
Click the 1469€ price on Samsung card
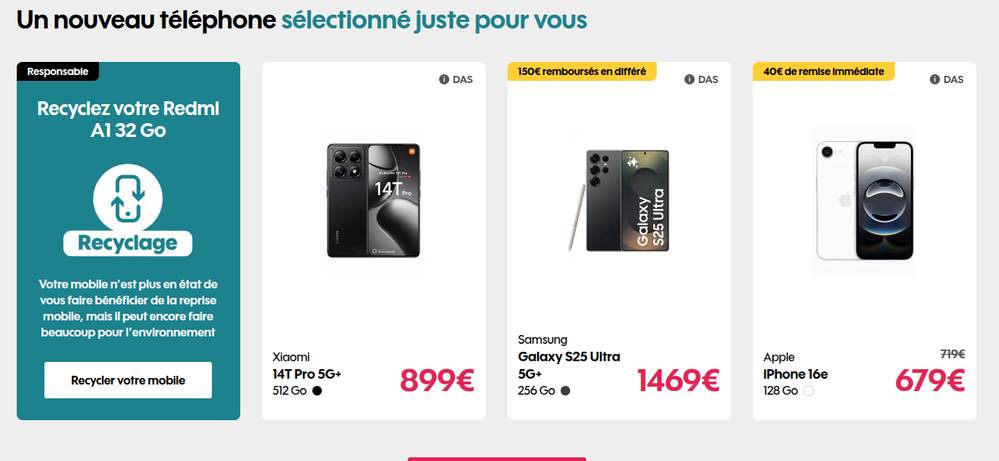point(678,380)
